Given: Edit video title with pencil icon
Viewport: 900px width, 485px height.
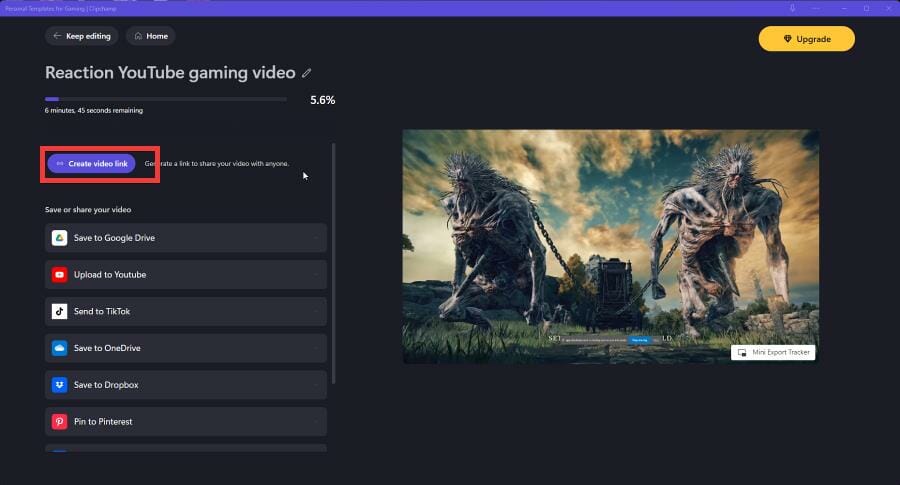Looking at the screenshot, I should tap(307, 73).
